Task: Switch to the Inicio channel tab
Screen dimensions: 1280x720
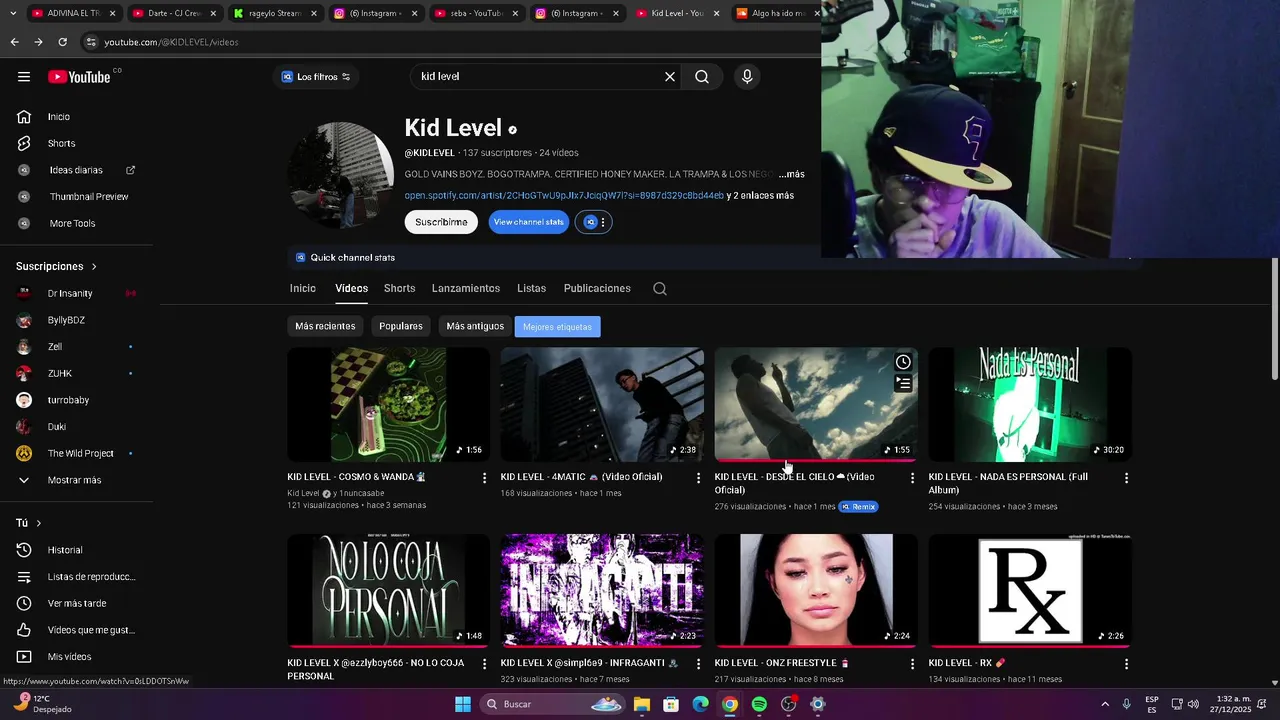Action: click(x=303, y=288)
